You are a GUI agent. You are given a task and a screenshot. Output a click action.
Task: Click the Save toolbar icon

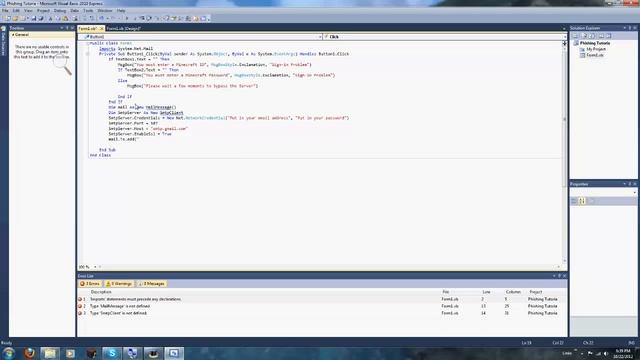(33, 18)
